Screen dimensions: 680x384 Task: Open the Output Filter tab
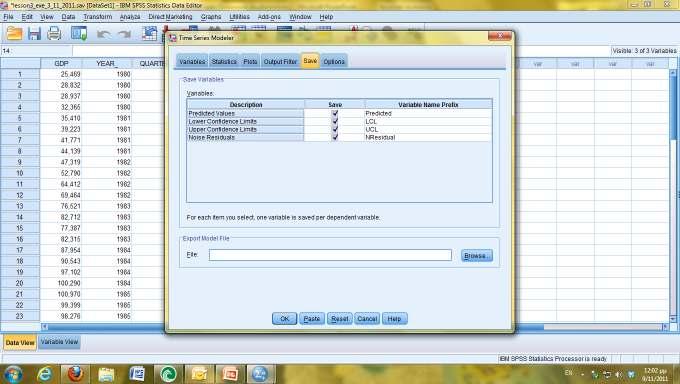coord(281,62)
